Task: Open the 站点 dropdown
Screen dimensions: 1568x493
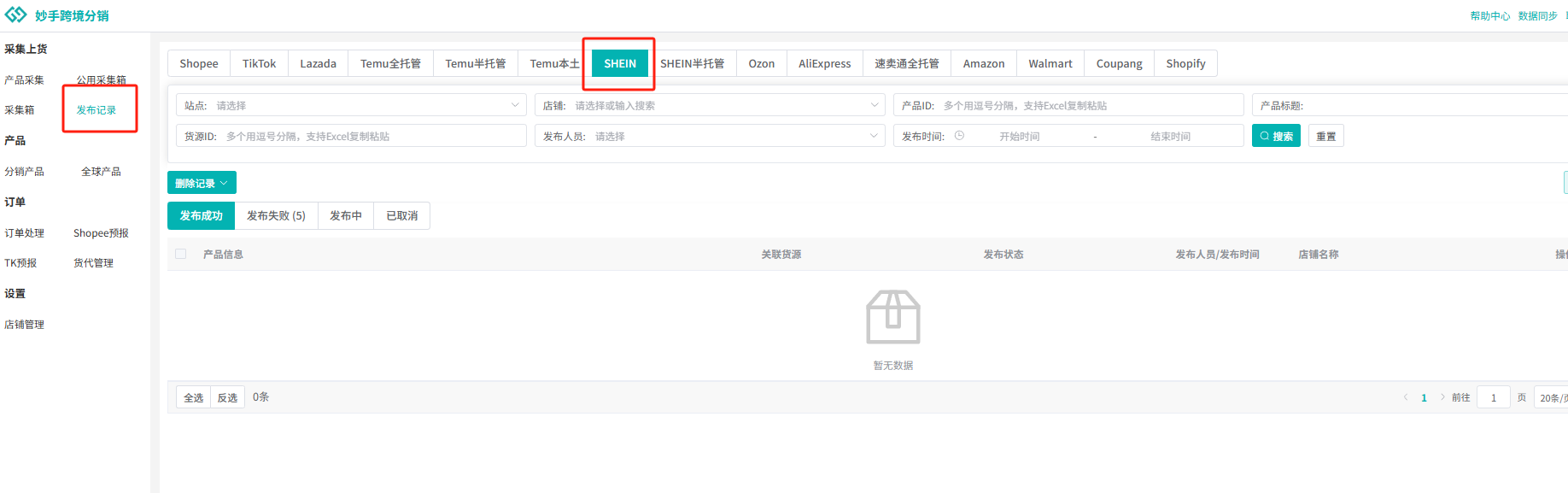Action: [351, 105]
